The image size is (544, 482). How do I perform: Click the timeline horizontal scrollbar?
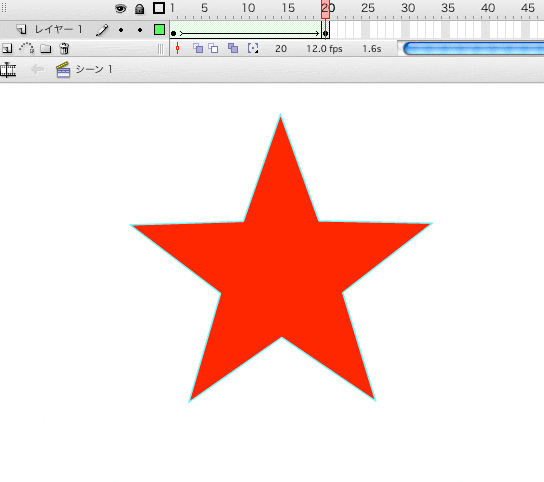coord(473,49)
